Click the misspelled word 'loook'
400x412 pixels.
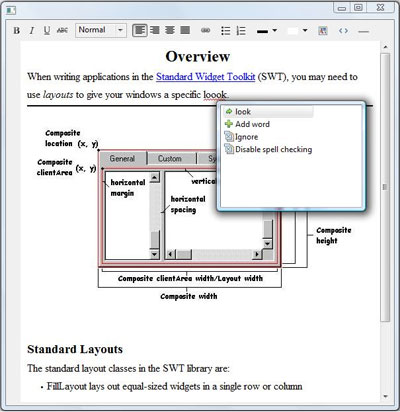pos(215,95)
